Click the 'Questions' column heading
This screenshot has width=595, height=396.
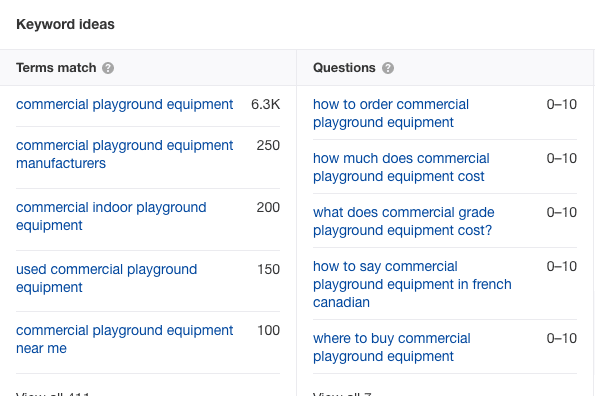(x=344, y=68)
